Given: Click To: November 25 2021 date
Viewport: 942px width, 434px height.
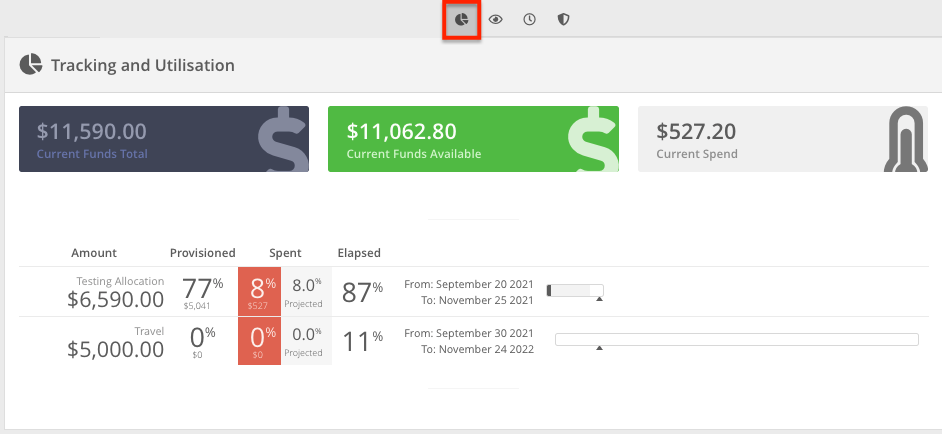Looking at the screenshot, I should pos(477,300).
